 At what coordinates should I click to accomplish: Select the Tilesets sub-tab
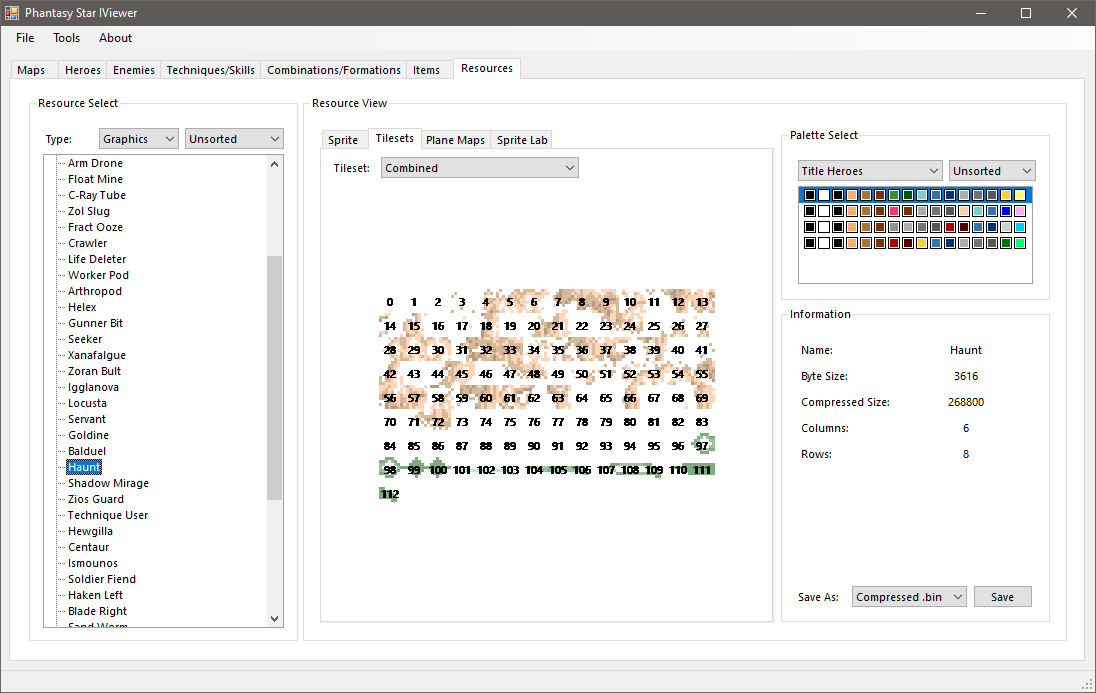pos(394,138)
